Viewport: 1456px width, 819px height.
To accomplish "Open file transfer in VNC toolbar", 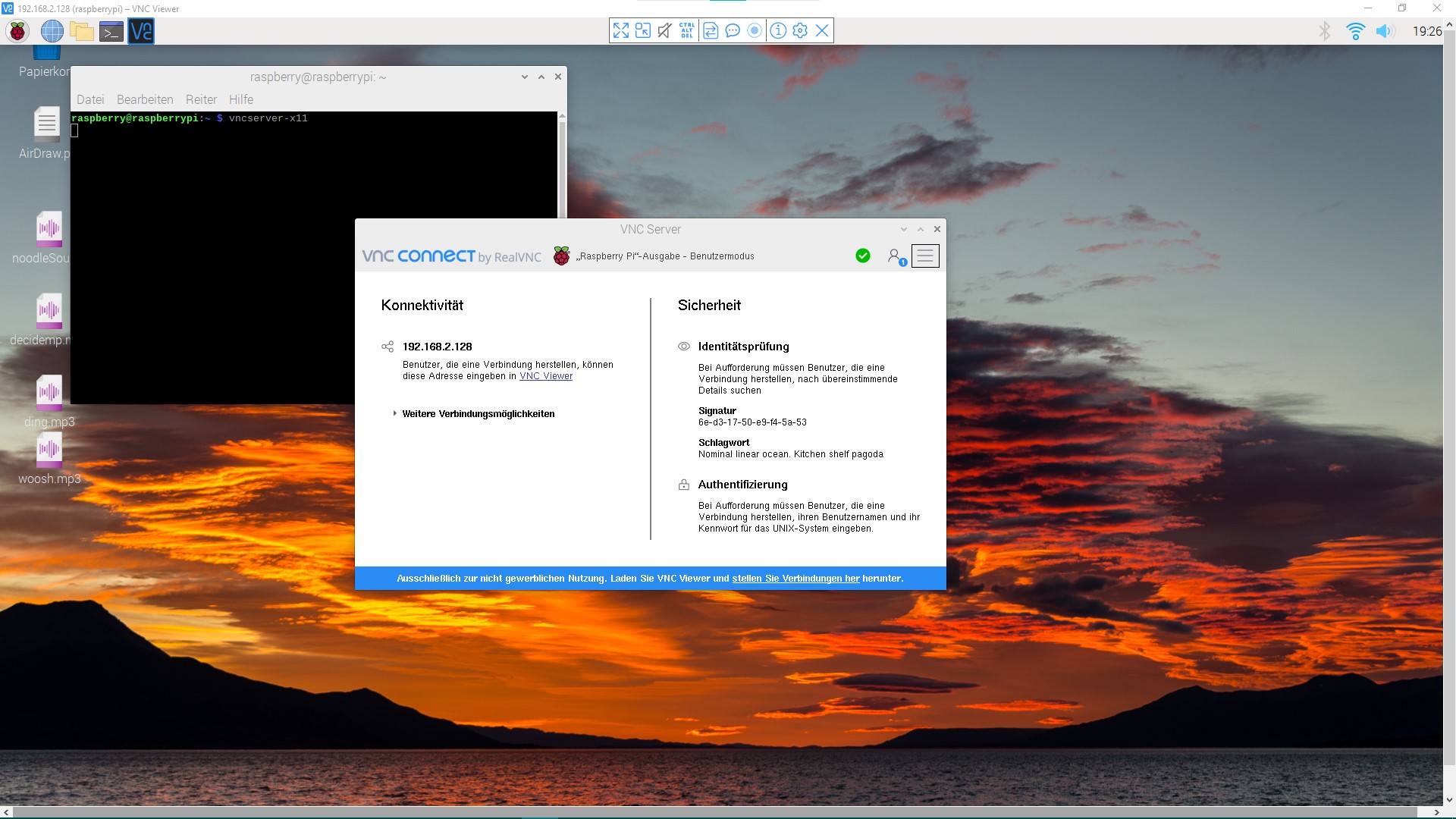I will click(x=711, y=30).
